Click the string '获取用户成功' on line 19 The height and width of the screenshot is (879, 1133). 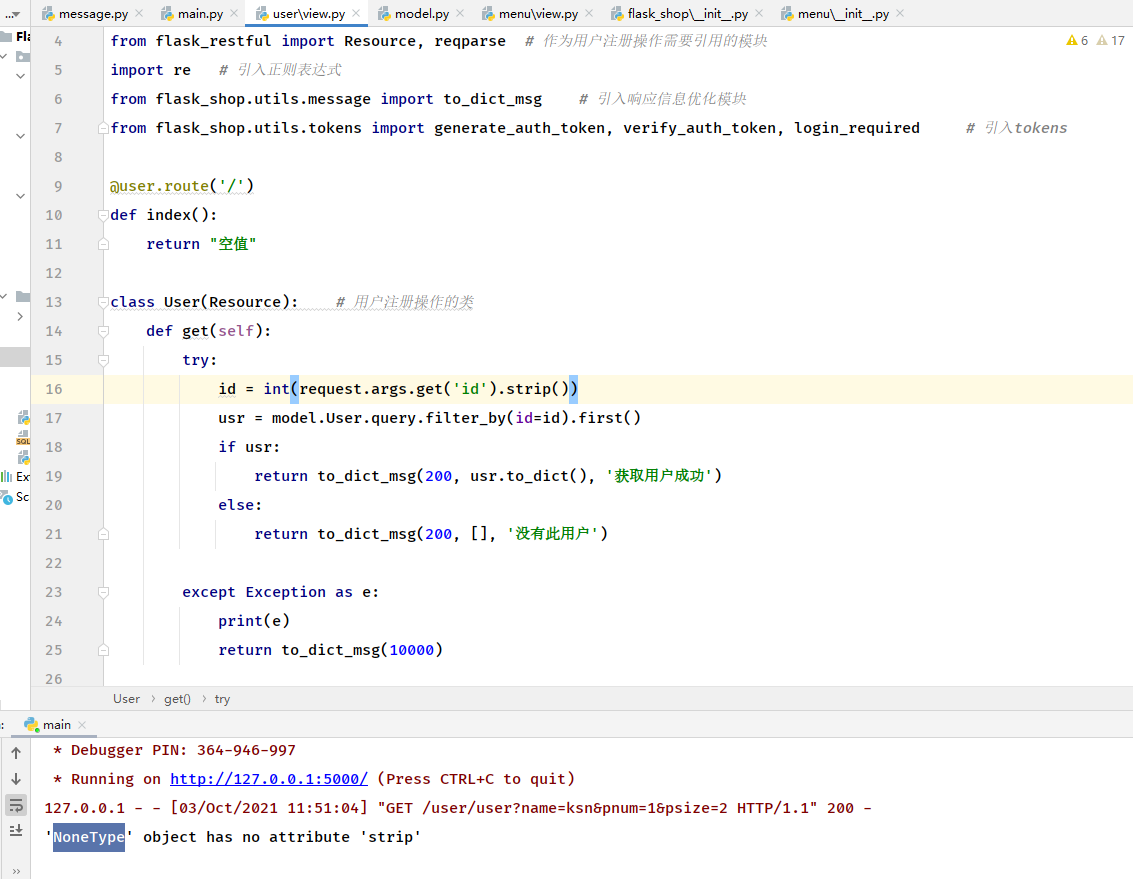659,476
